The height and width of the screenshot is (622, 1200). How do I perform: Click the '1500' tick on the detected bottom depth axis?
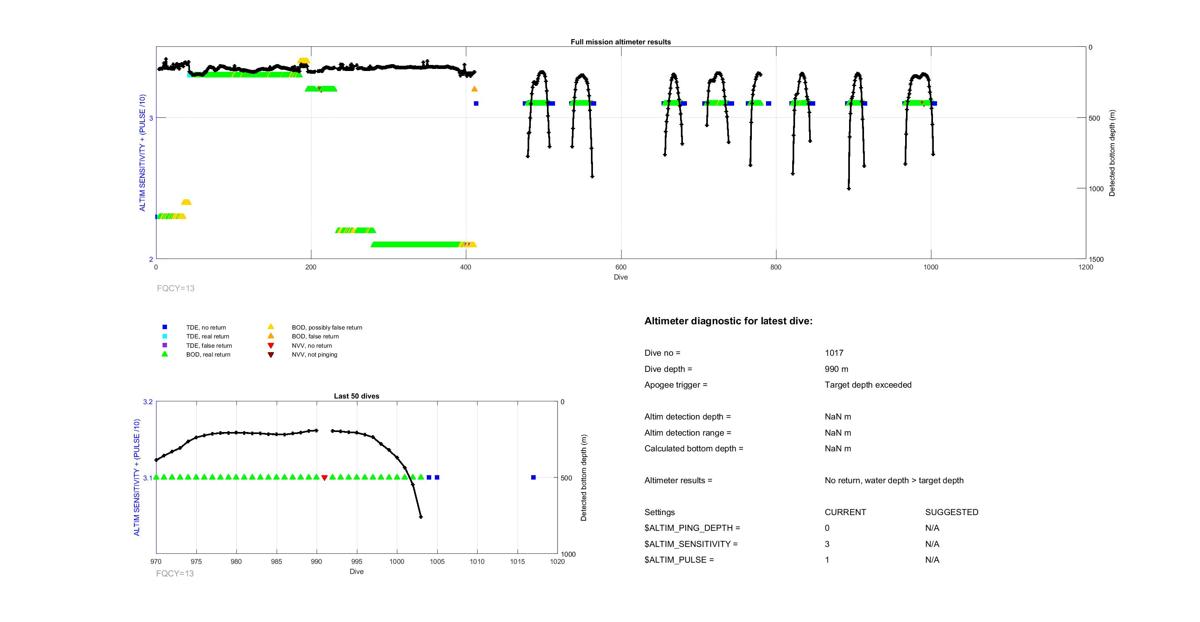[x=1098, y=259]
